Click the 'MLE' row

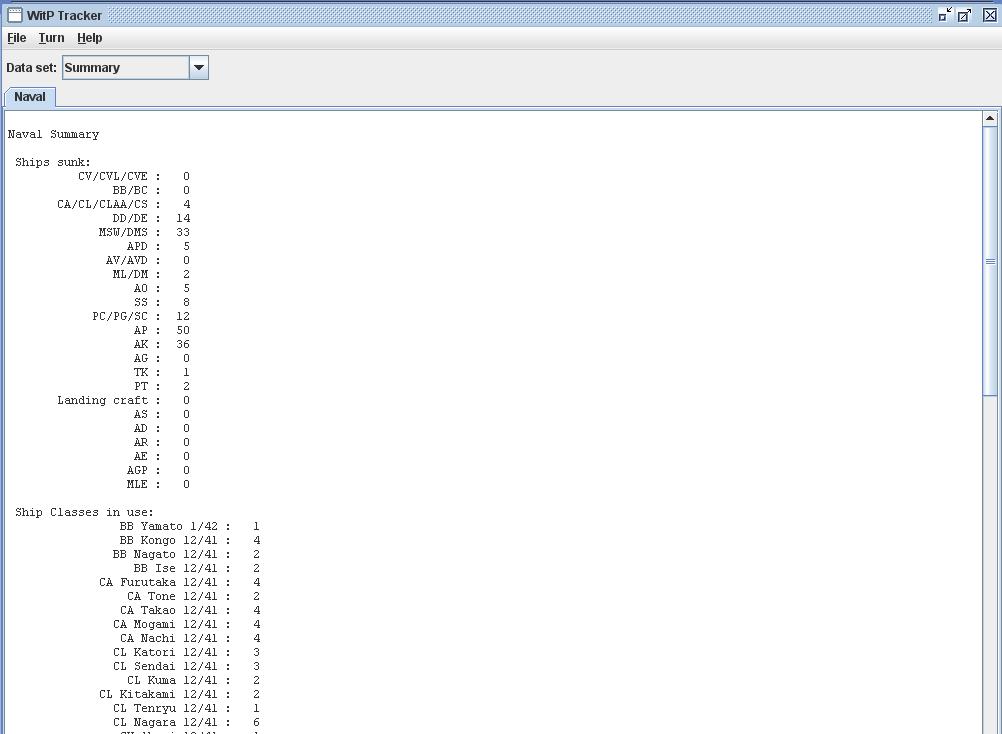158,486
